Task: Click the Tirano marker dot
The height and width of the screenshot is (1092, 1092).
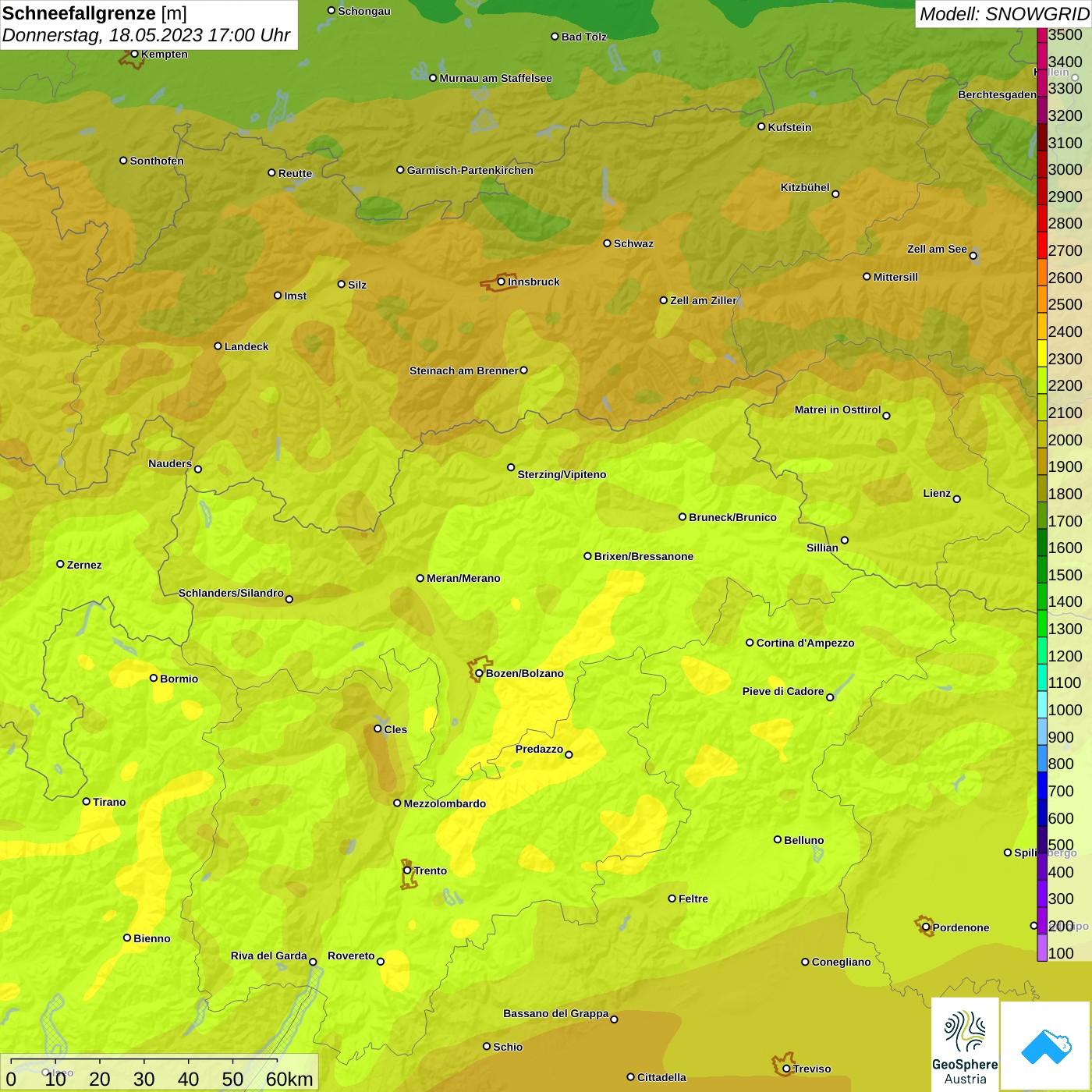Action: (x=87, y=801)
